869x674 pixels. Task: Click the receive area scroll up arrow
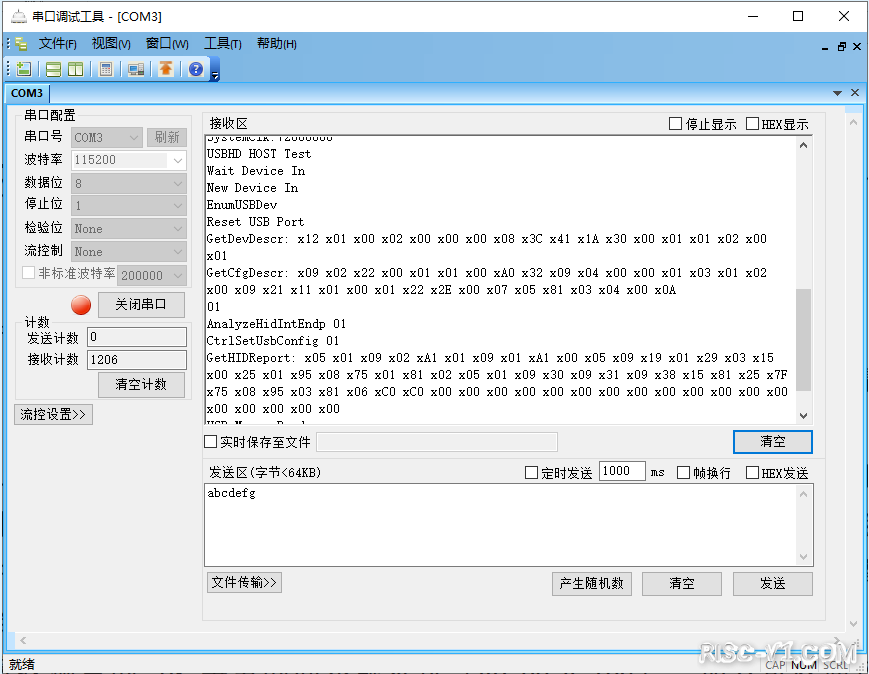point(804,145)
